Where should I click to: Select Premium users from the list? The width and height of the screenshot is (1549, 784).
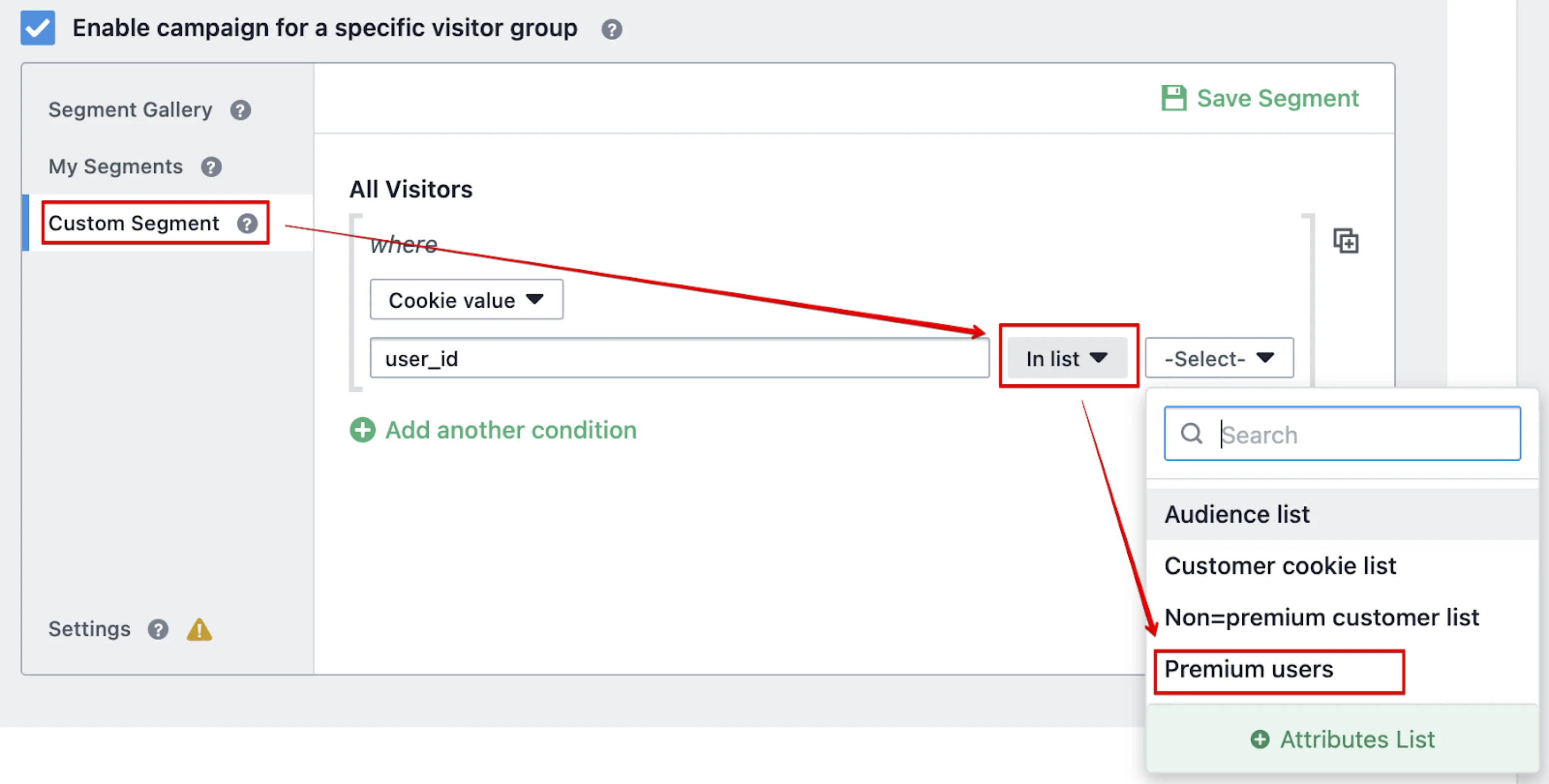pos(1248,670)
